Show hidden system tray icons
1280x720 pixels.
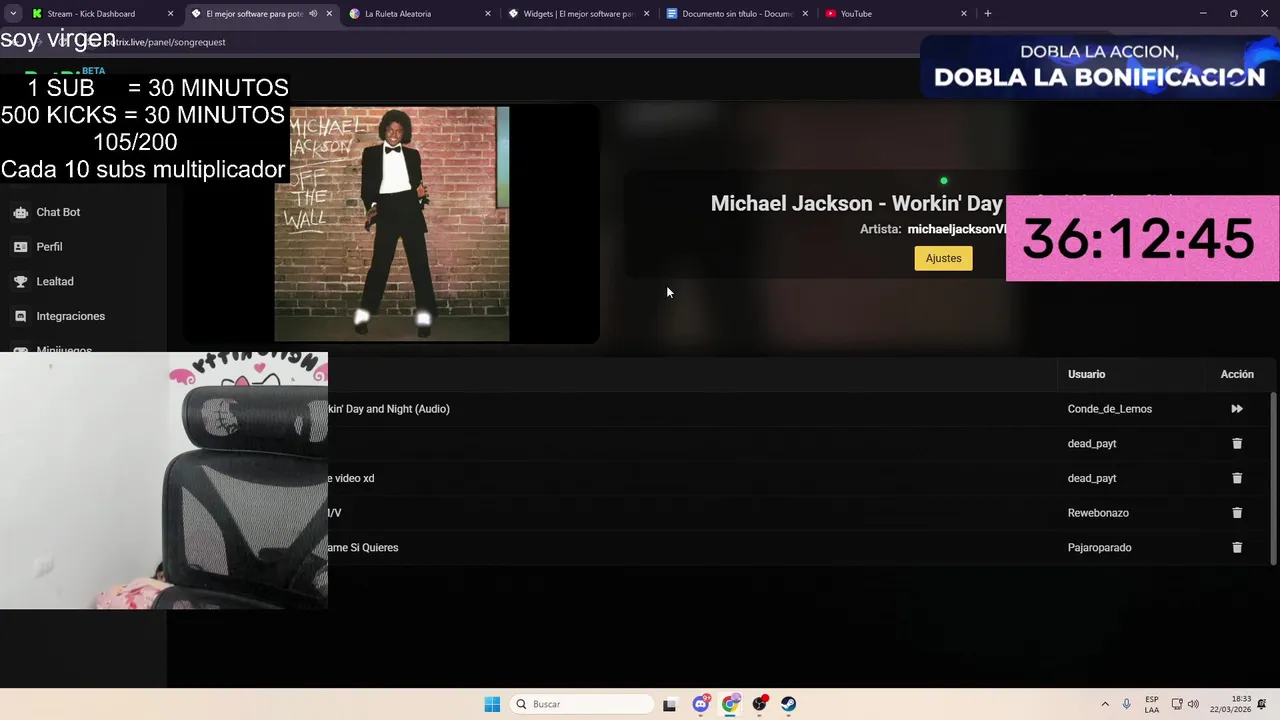pos(1105,704)
